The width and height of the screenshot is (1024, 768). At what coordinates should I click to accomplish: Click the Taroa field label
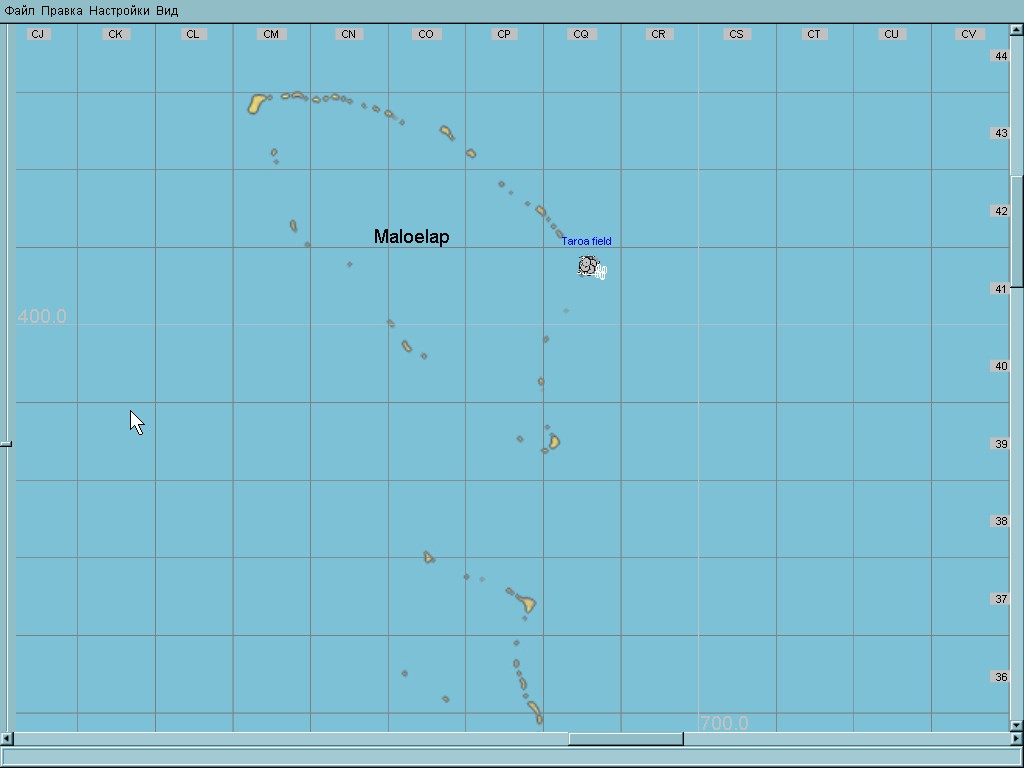[586, 241]
